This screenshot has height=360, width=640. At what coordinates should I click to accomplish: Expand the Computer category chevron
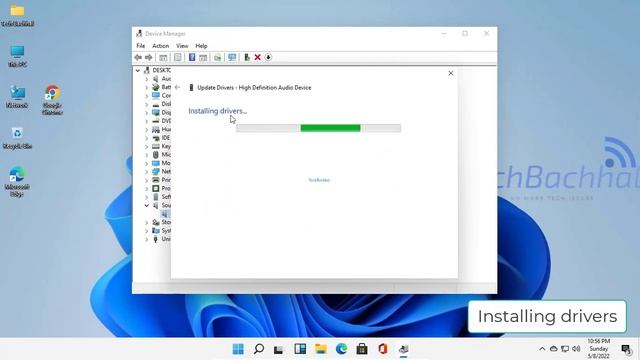point(147,96)
